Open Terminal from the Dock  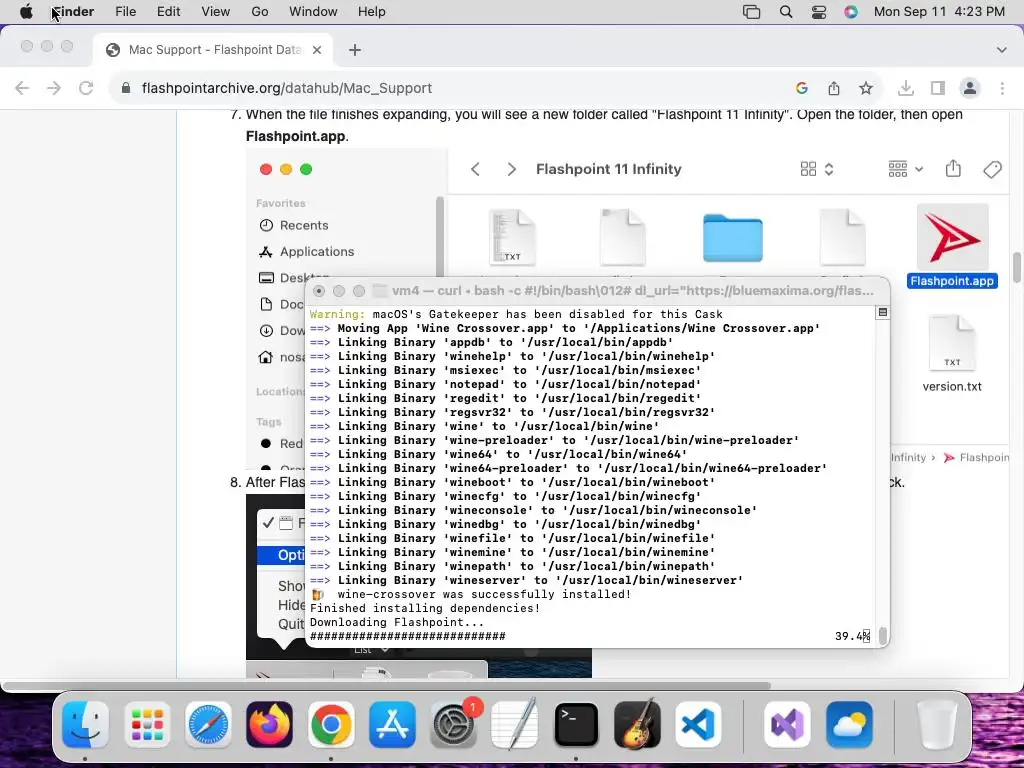pyautogui.click(x=576, y=725)
